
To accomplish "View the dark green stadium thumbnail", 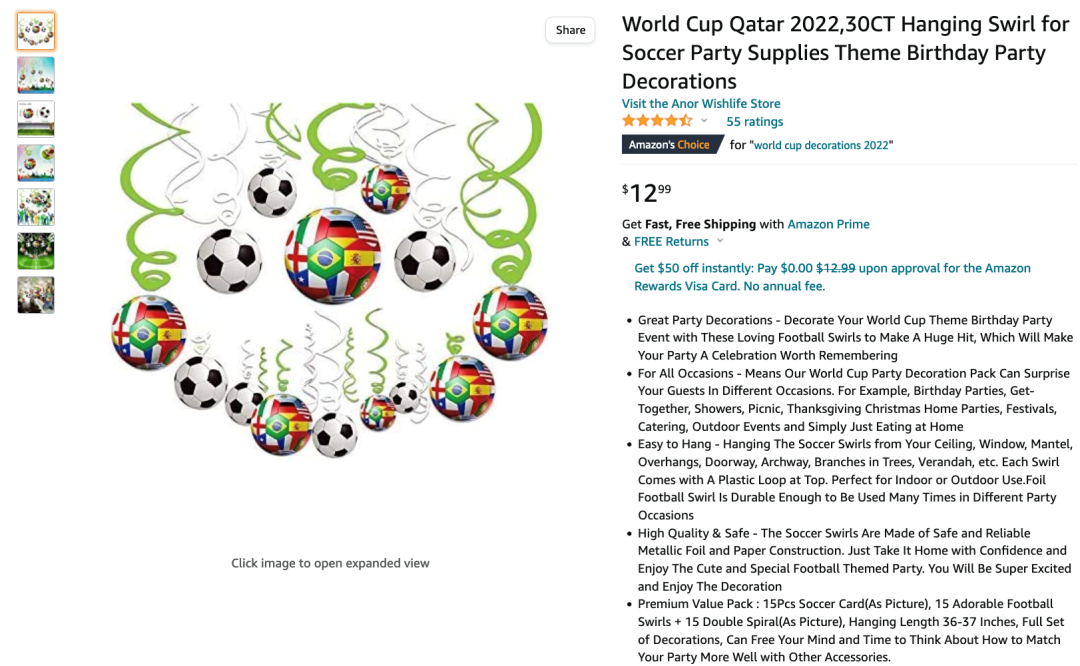I will (36, 251).
